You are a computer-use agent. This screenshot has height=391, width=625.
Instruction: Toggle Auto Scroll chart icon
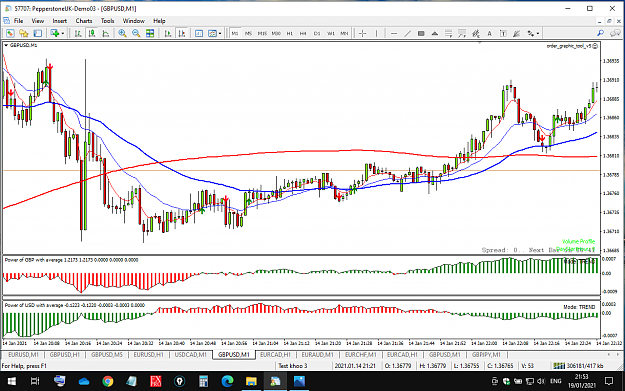point(168,33)
